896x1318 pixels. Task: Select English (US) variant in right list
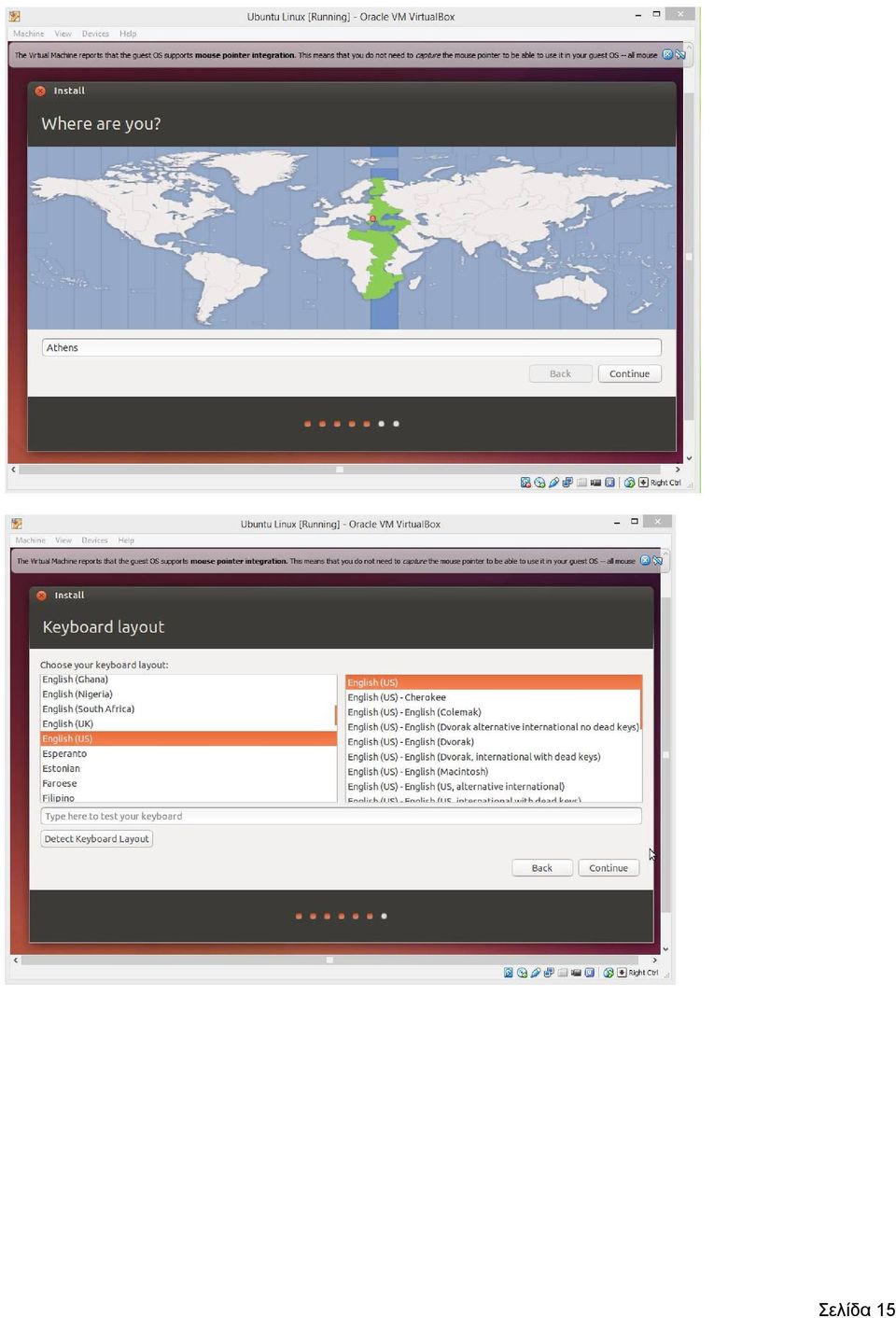click(494, 682)
